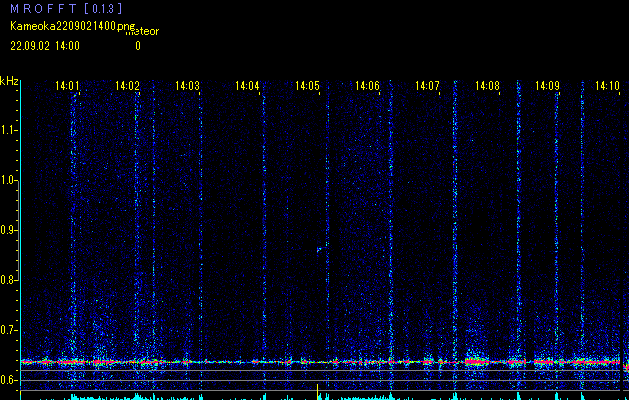Click the 0.7 kHz frequency label
This screenshot has height=400, width=629.
pos(8,330)
